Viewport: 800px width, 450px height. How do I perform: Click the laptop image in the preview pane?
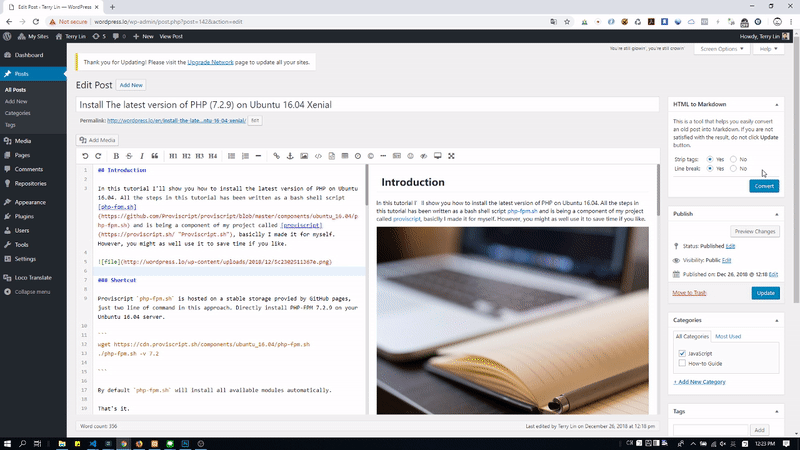pos(513,320)
